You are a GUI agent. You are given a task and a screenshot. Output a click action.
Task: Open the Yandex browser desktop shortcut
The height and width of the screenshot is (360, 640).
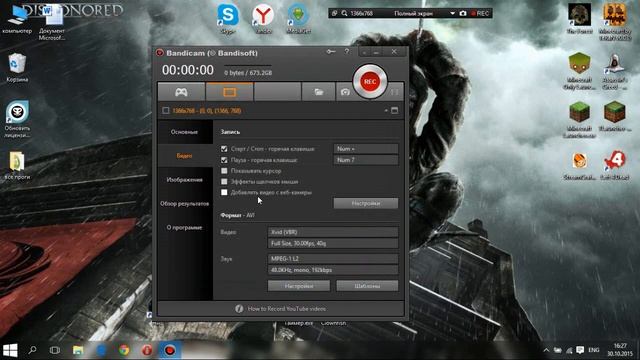pyautogui.click(x=263, y=18)
